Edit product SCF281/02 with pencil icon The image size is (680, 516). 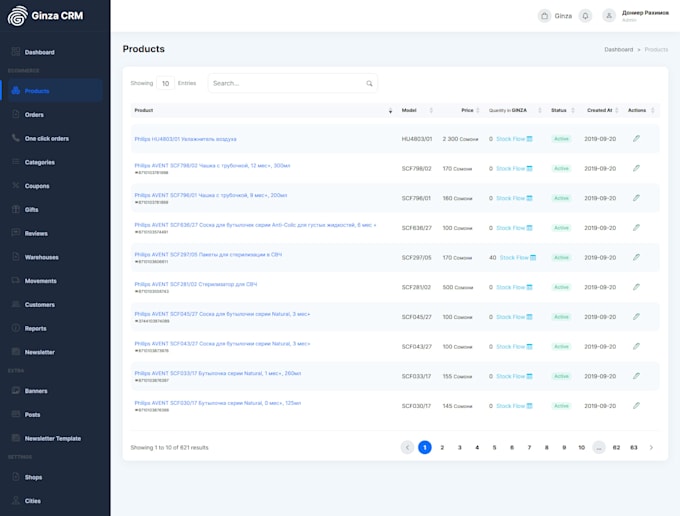(636, 287)
